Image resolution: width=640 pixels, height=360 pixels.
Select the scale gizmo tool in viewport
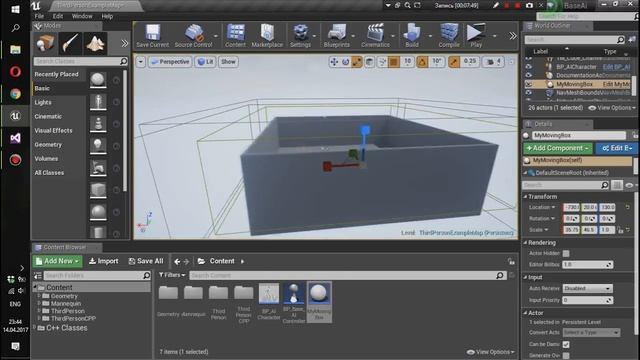click(x=357, y=62)
